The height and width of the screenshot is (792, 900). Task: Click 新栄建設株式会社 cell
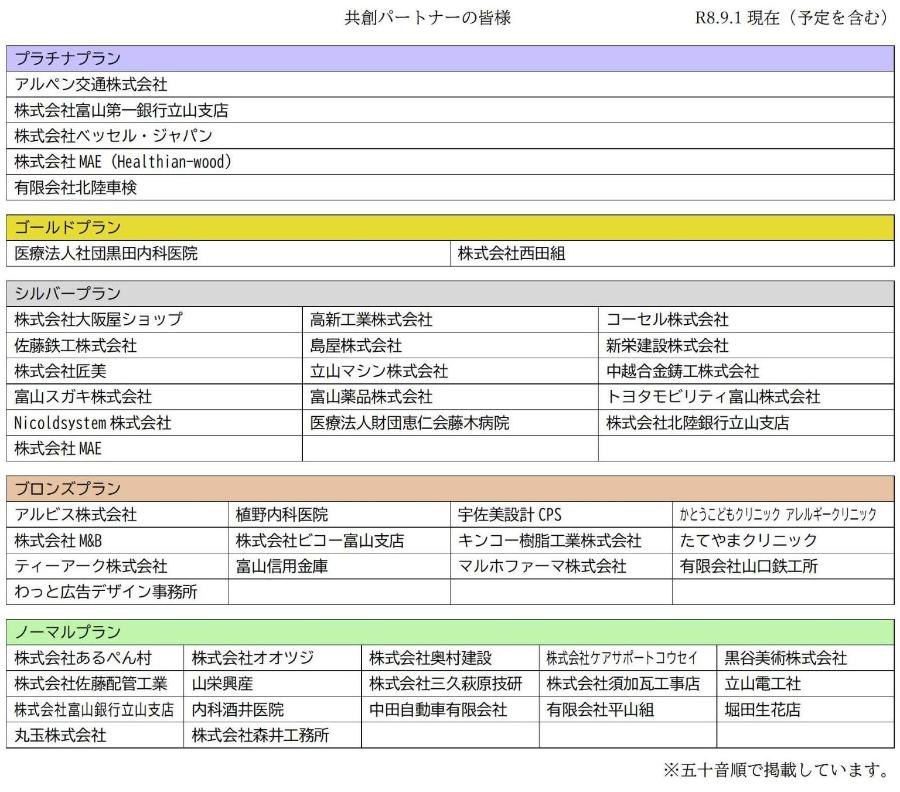[746, 345]
